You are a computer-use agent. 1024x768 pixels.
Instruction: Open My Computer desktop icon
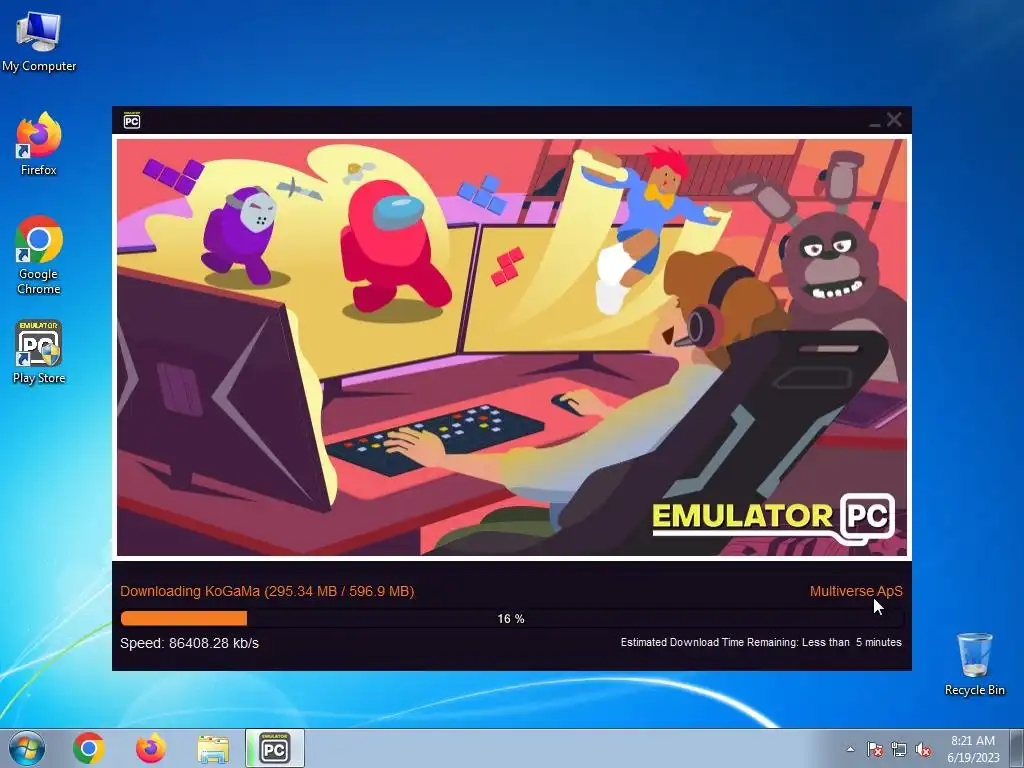(x=39, y=42)
